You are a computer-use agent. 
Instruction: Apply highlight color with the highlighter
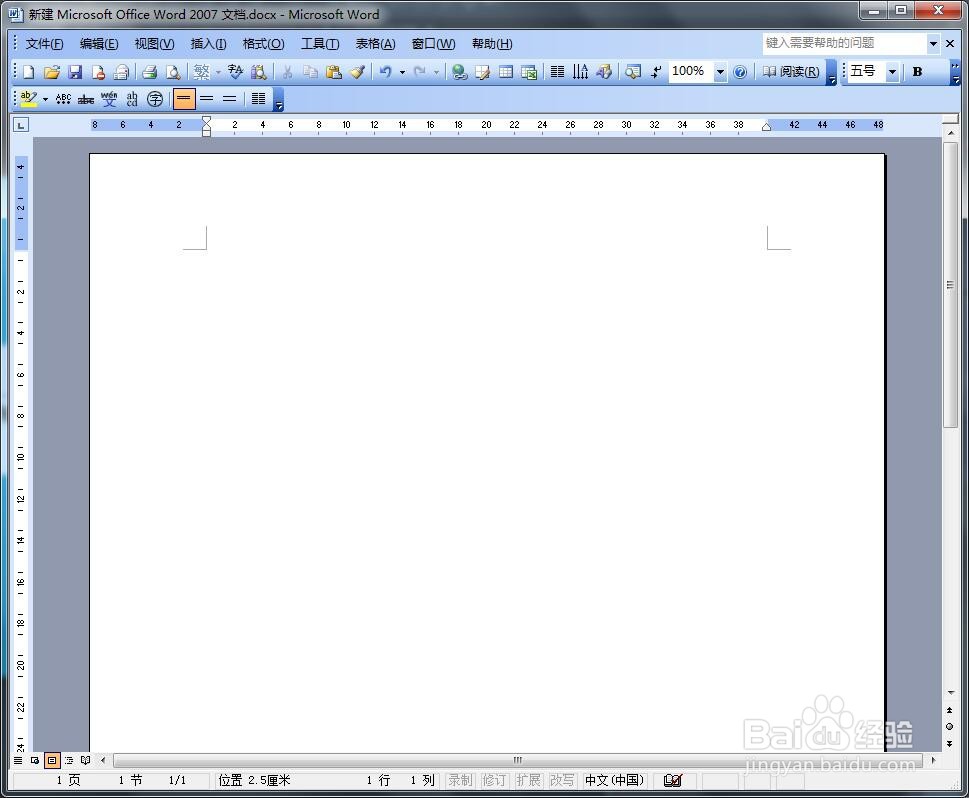point(28,99)
